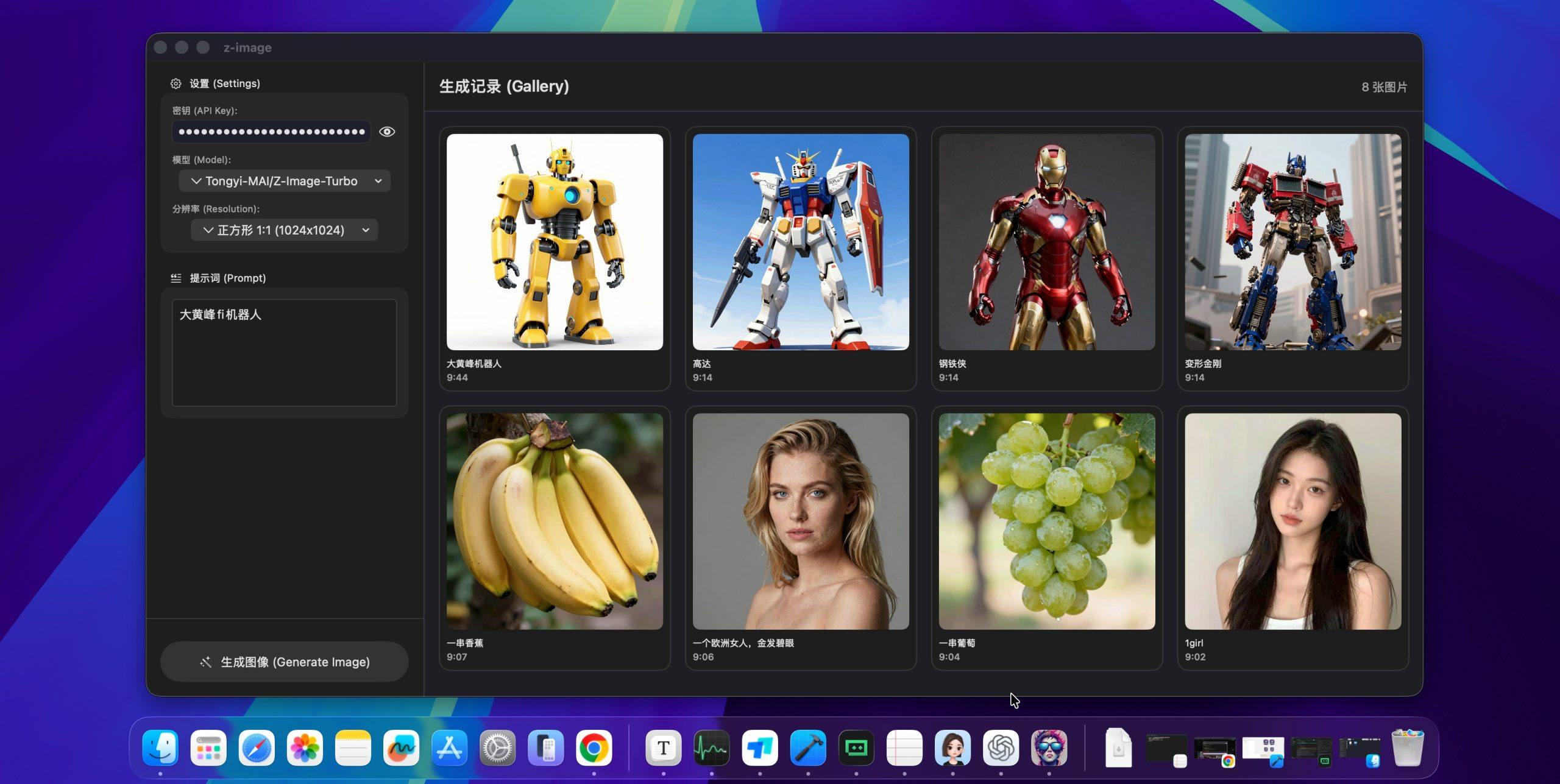Click the Settings gear icon in sidebar
The height and width of the screenshot is (784, 1560).
pos(175,83)
